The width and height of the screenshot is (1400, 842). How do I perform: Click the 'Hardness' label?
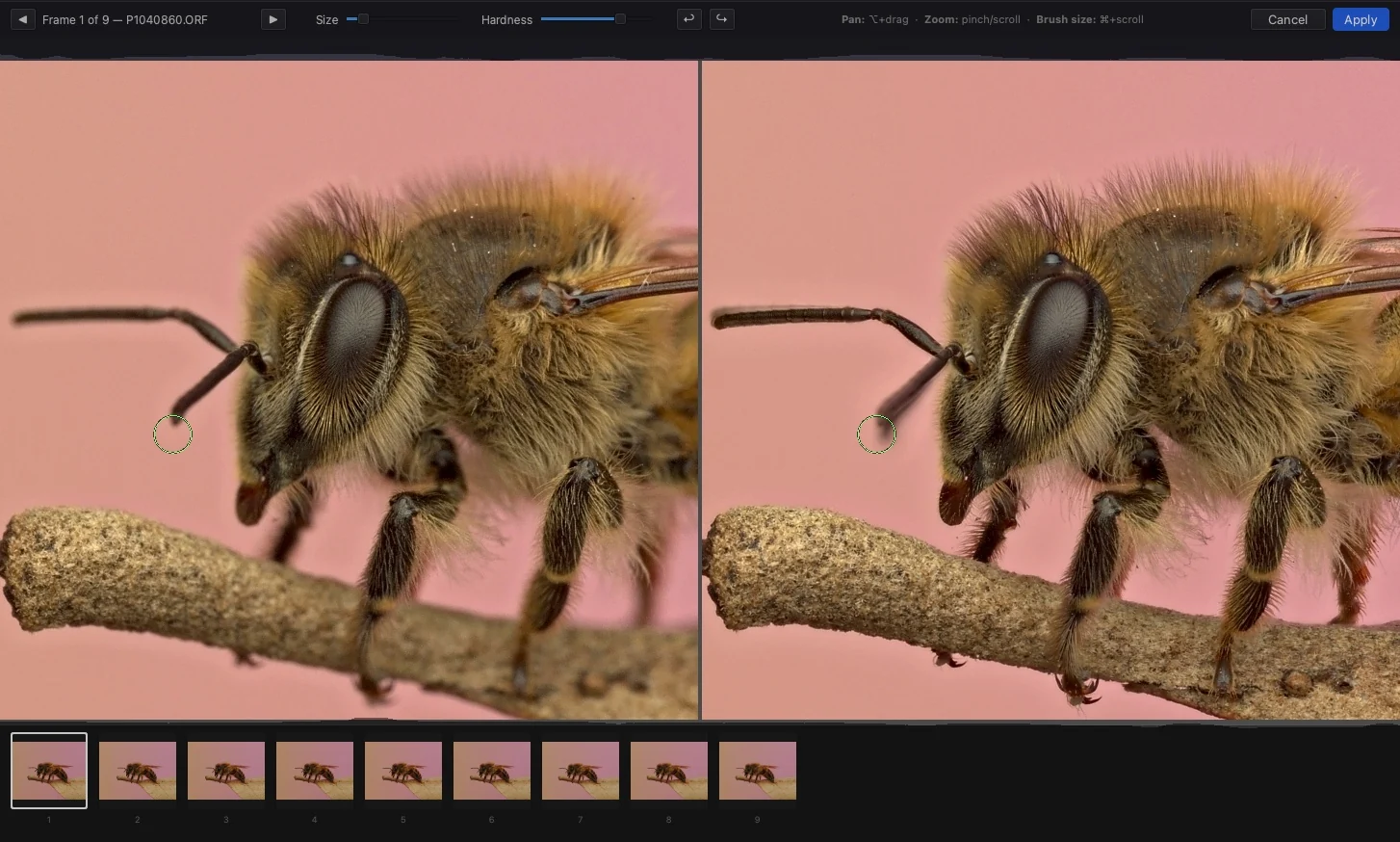[506, 19]
